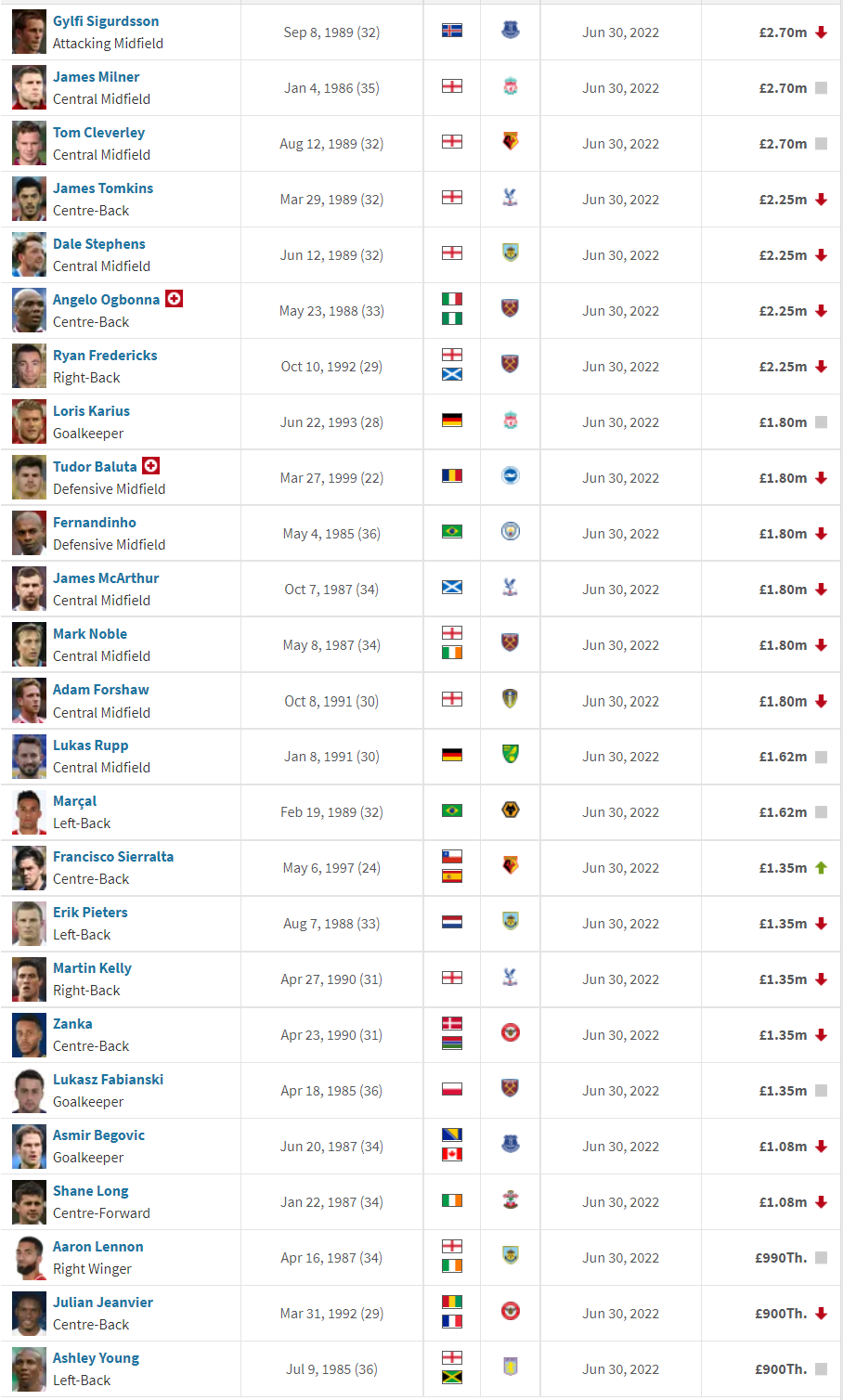Click Watford crest in Tom Cleverley row
843x1400 pixels.
[x=510, y=142]
